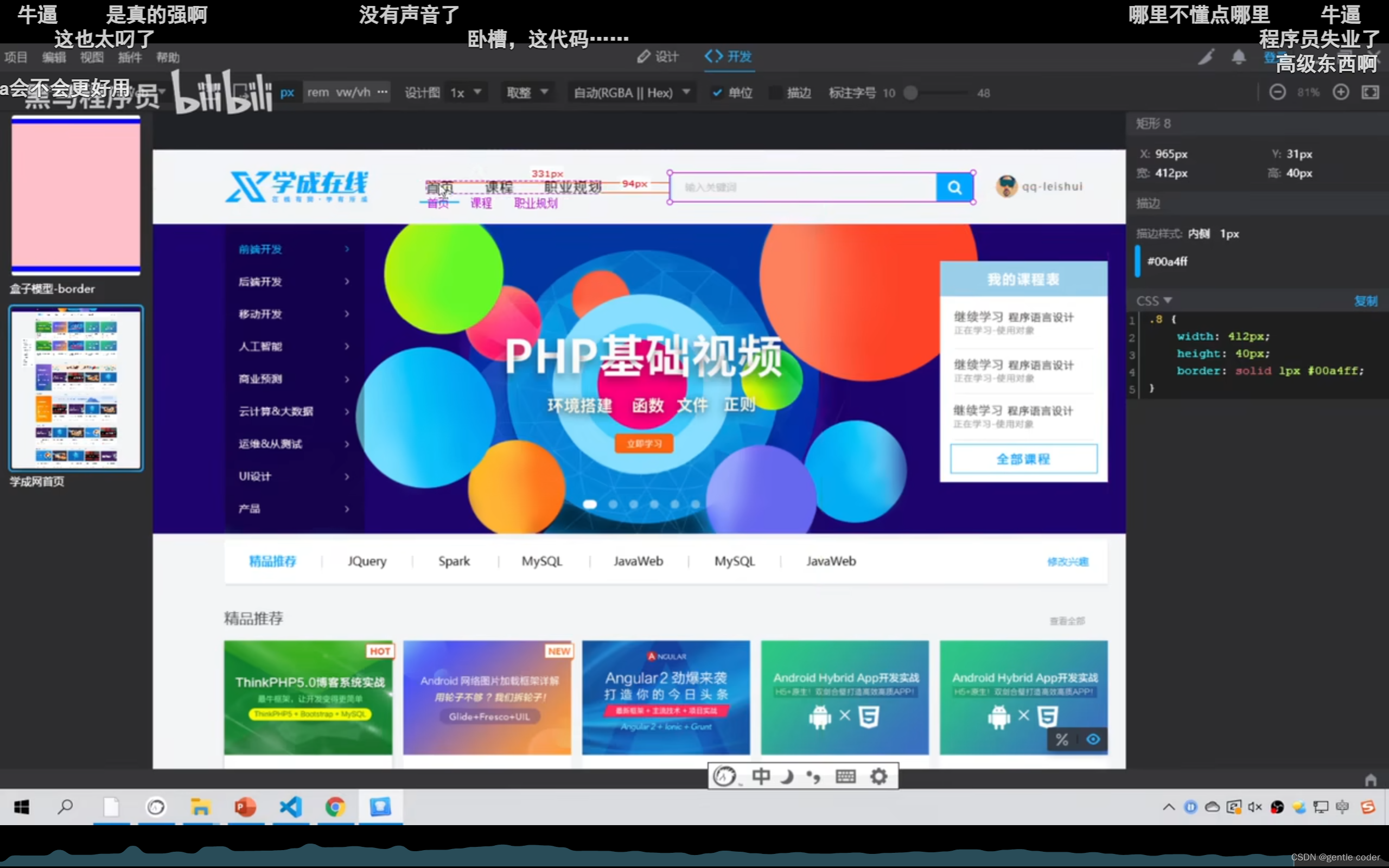Select the vw/vh unit option
This screenshot has height=868, width=1389.
pos(353,92)
